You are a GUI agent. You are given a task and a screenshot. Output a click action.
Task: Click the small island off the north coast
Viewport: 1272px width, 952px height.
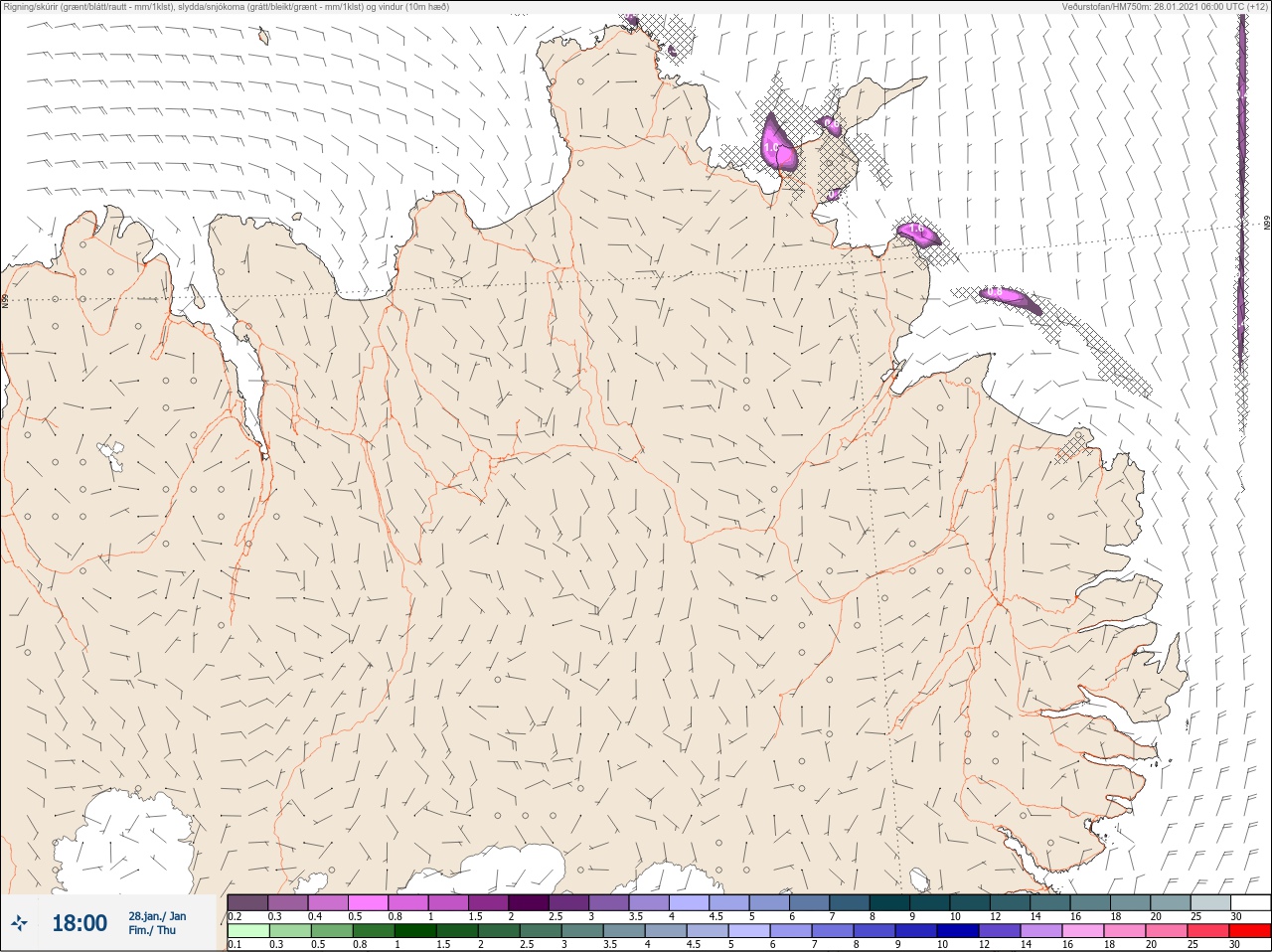point(264,37)
